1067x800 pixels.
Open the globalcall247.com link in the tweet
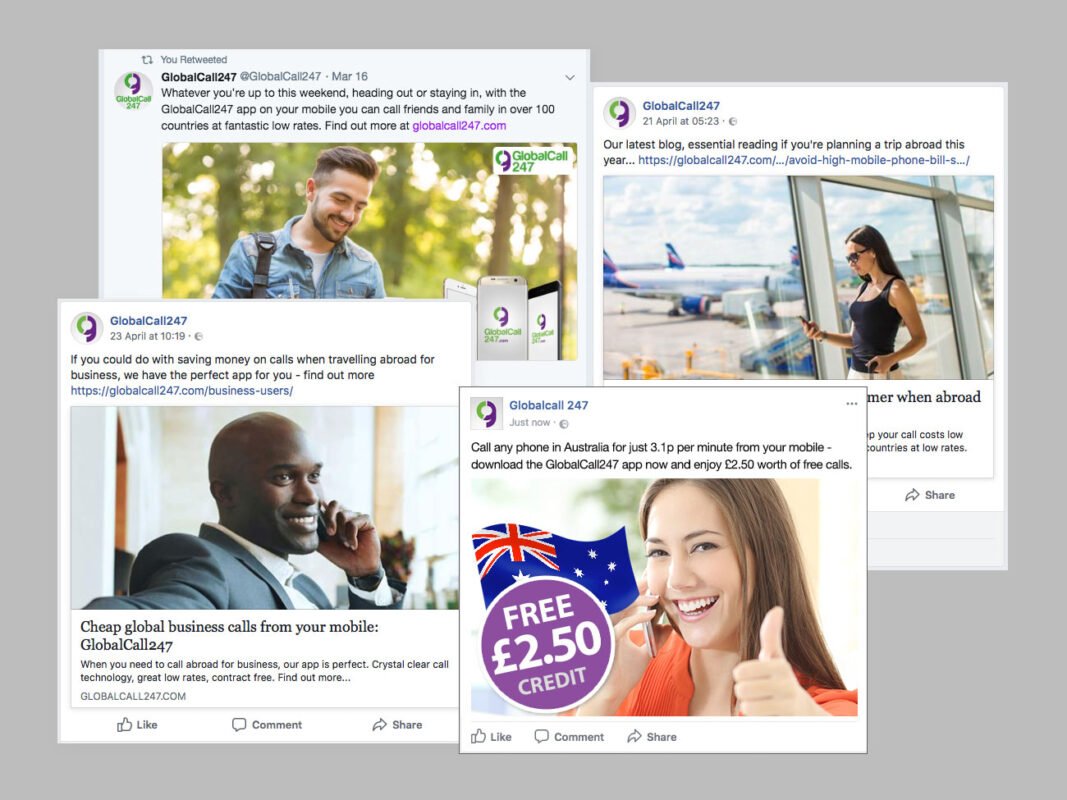coord(459,126)
